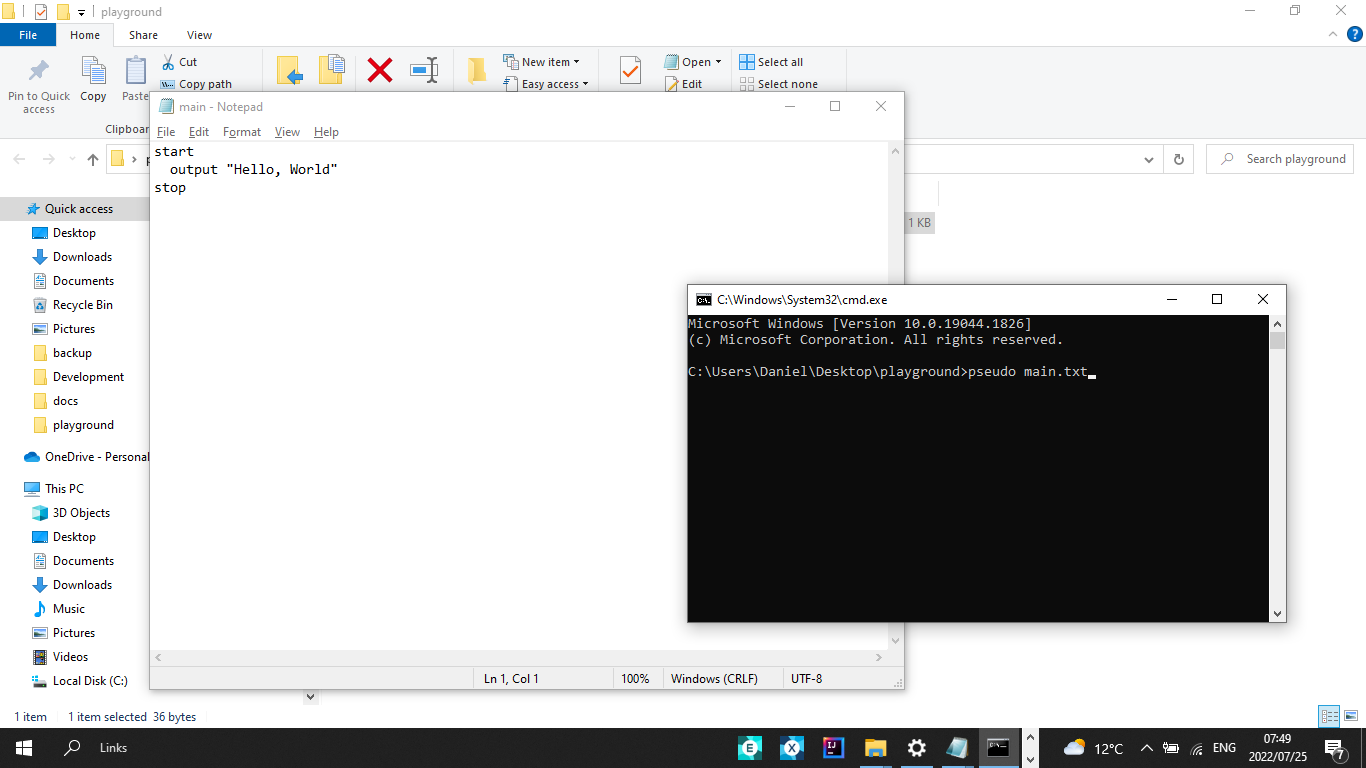The image size is (1366, 768).
Task: Open notification center icon
Action: (1335, 747)
